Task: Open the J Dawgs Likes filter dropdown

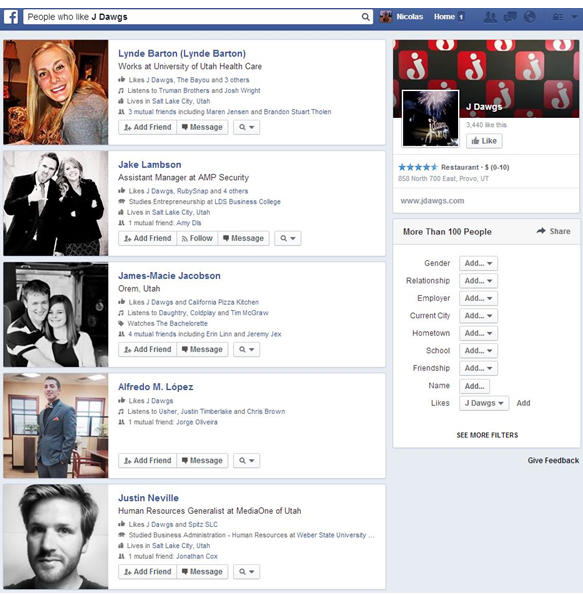Action: click(x=484, y=403)
